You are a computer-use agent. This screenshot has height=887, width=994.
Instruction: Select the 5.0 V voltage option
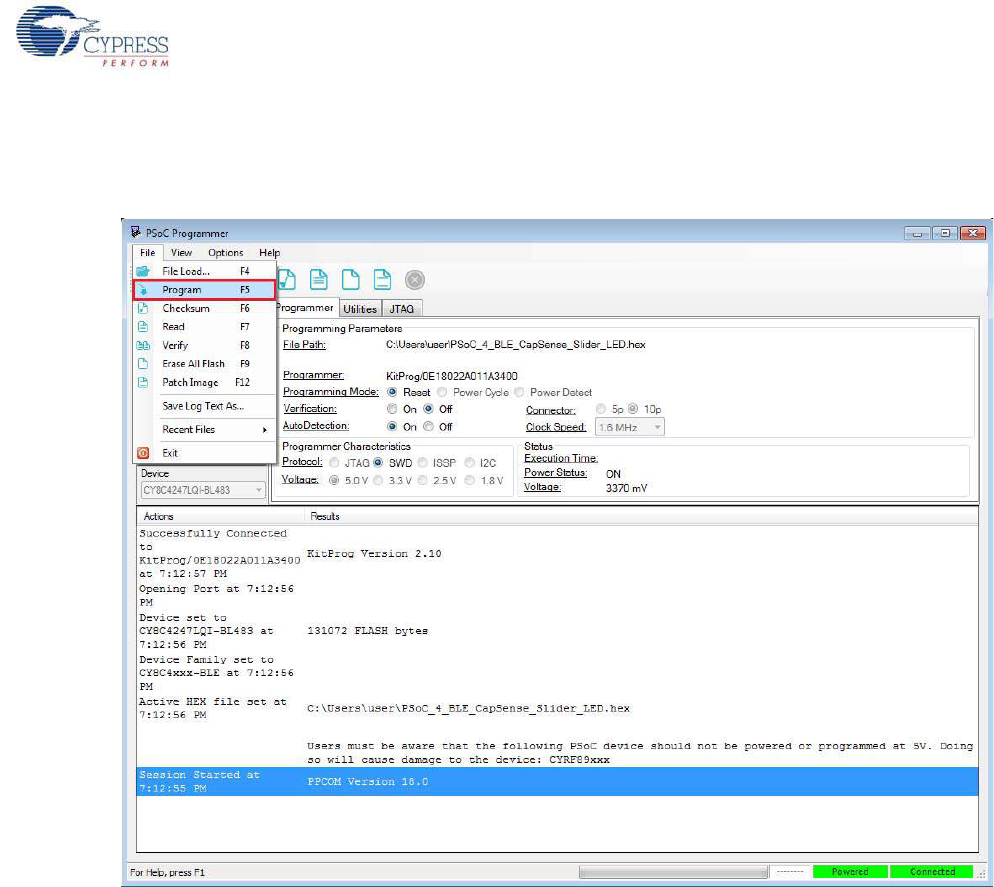click(334, 480)
